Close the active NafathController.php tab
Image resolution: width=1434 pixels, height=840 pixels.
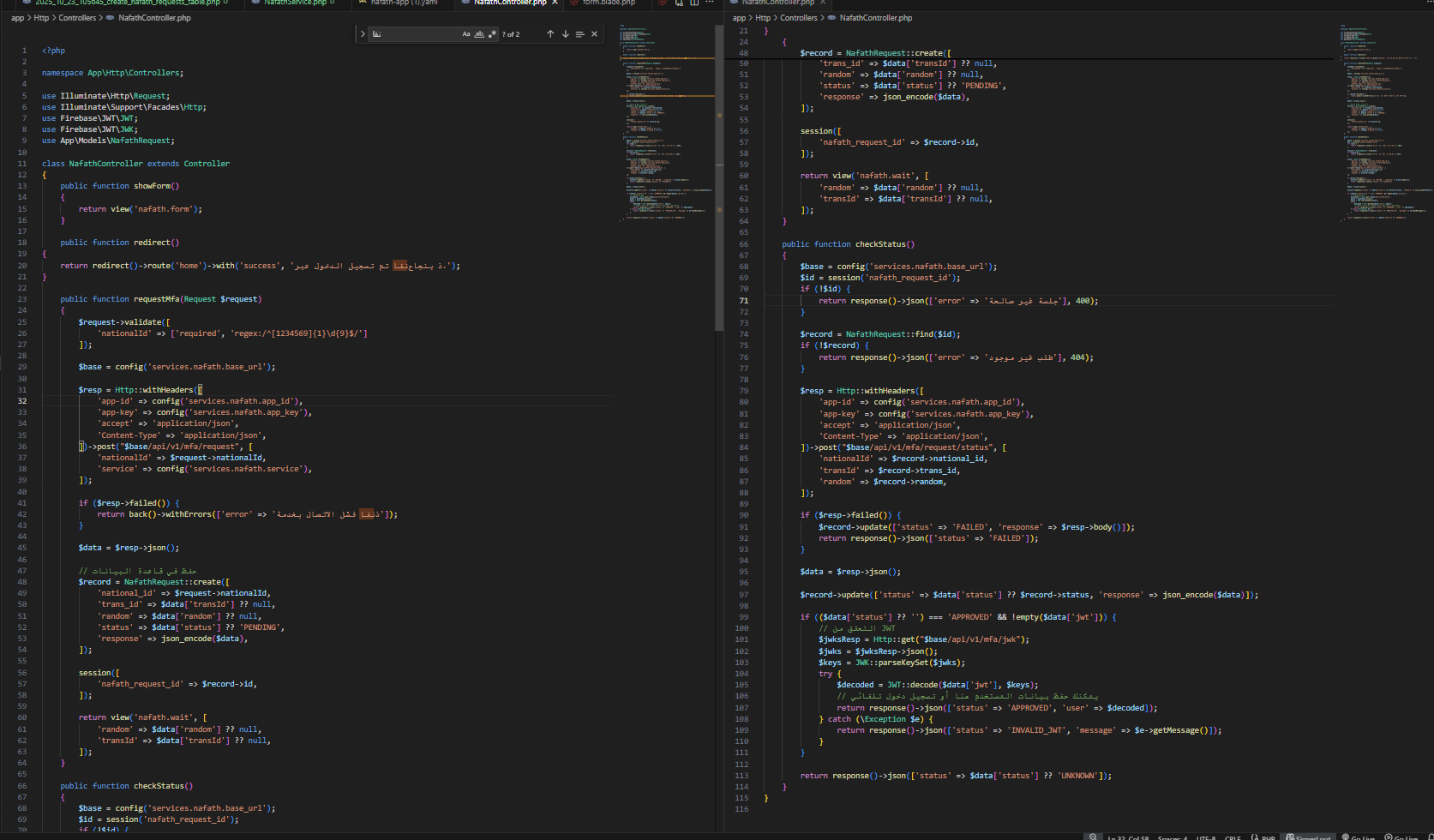click(555, 3)
